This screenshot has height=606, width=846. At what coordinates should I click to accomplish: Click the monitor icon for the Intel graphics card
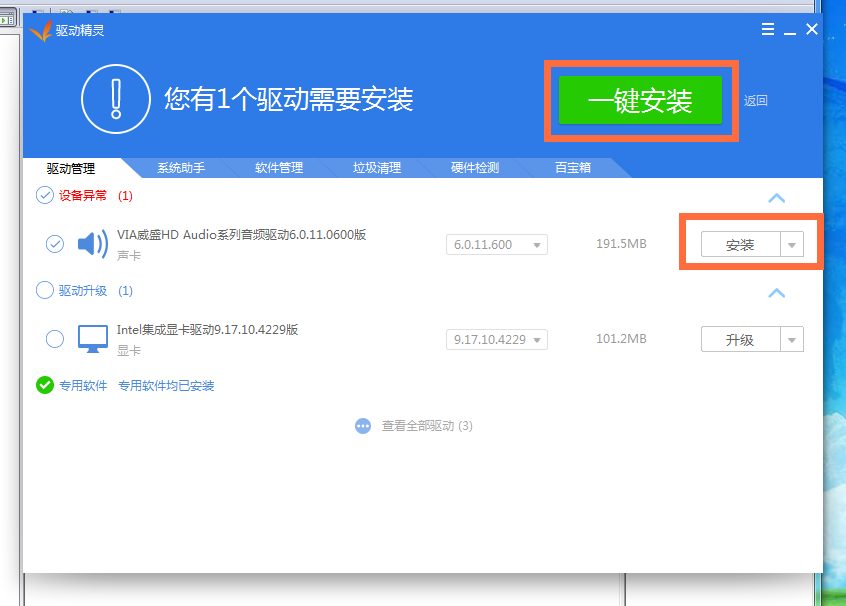point(92,338)
